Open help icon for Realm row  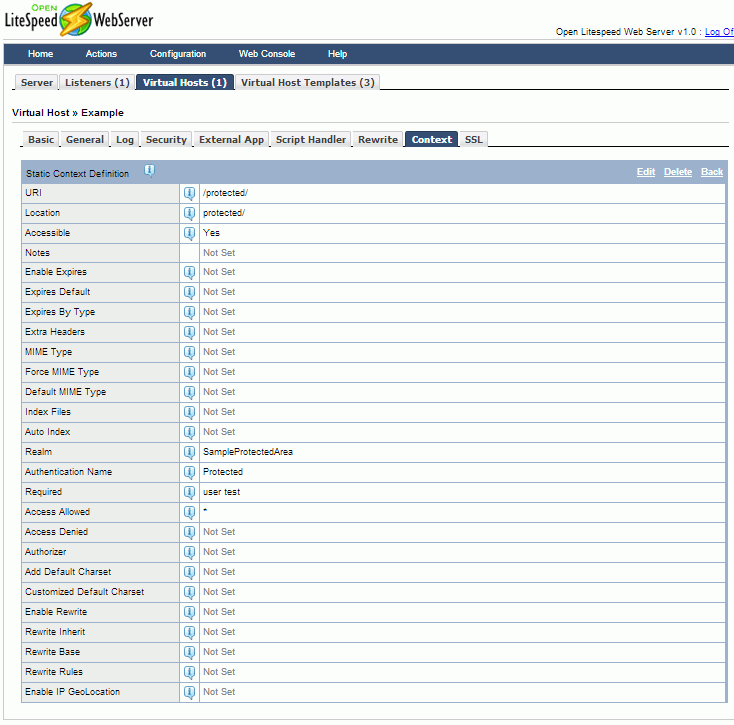click(189, 452)
